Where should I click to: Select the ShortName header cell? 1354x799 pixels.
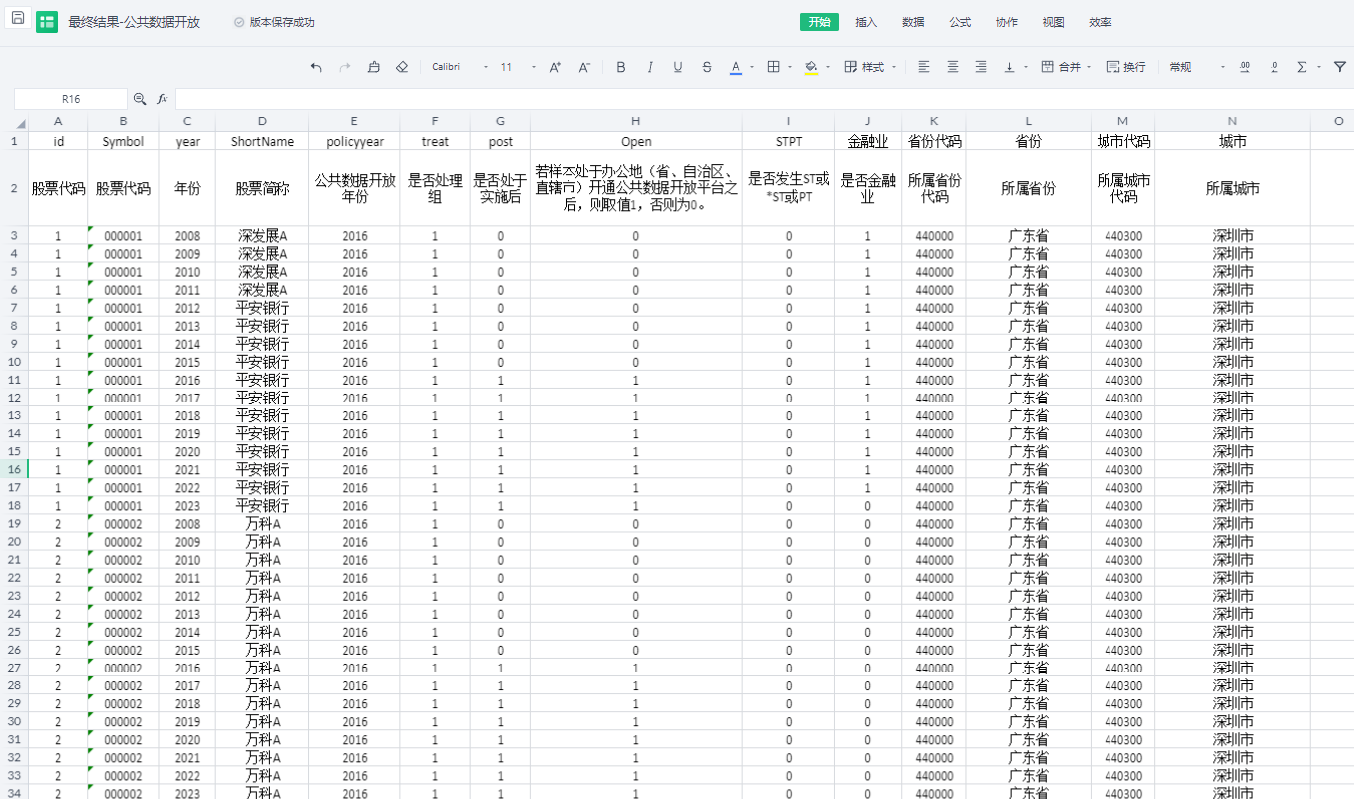pyautogui.click(x=262, y=141)
